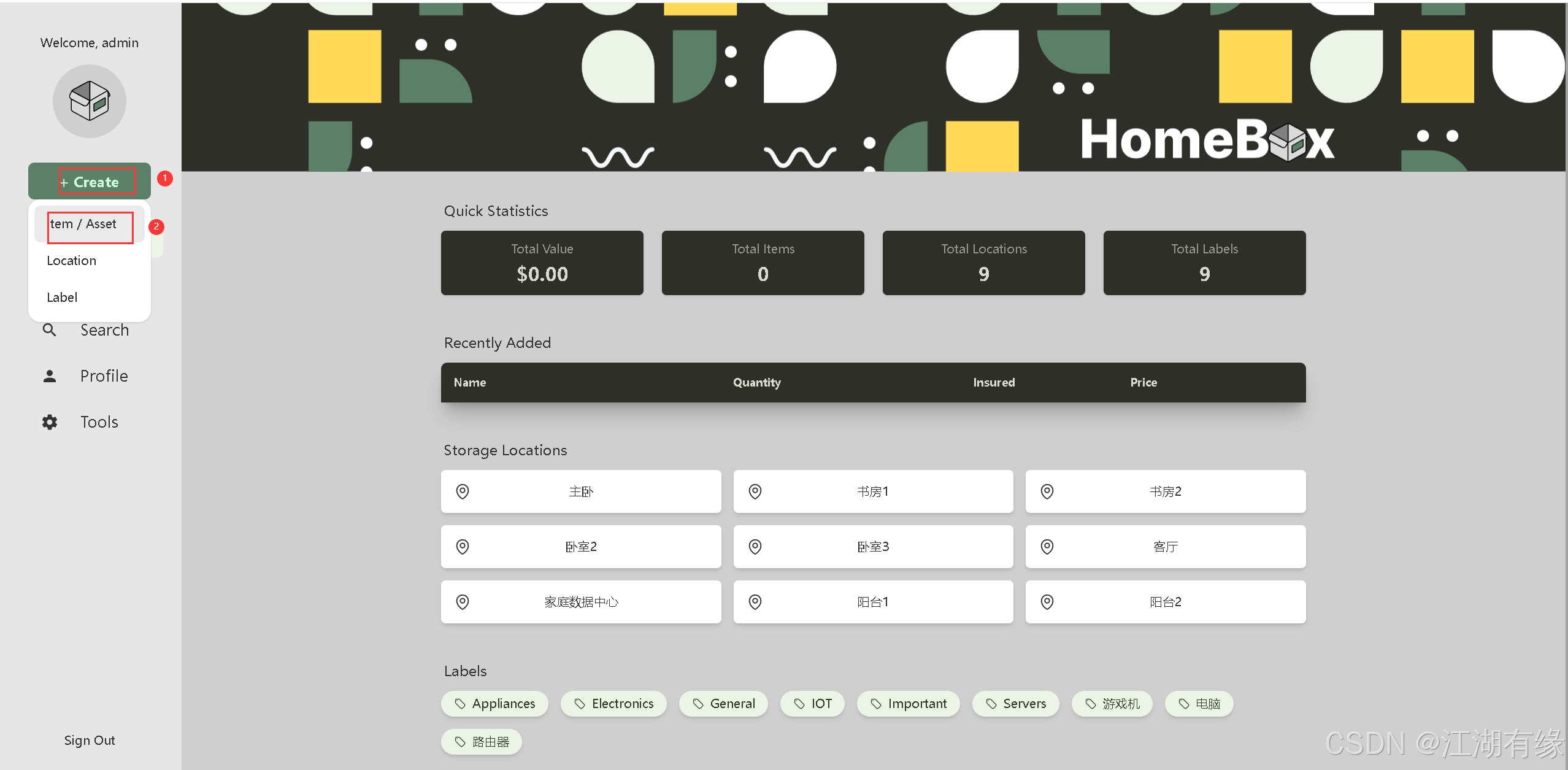Open the 书房1 storage location
Image resolution: width=1568 pixels, height=770 pixels.
(x=873, y=491)
